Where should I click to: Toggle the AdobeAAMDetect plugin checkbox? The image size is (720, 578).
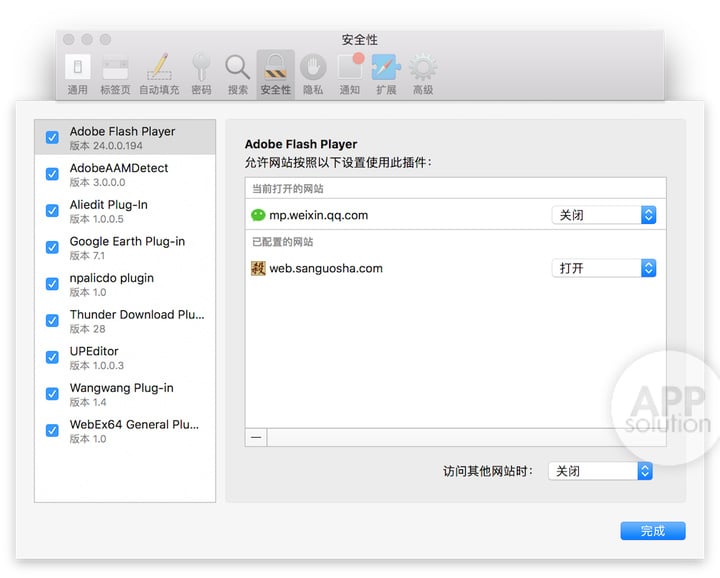[52, 174]
